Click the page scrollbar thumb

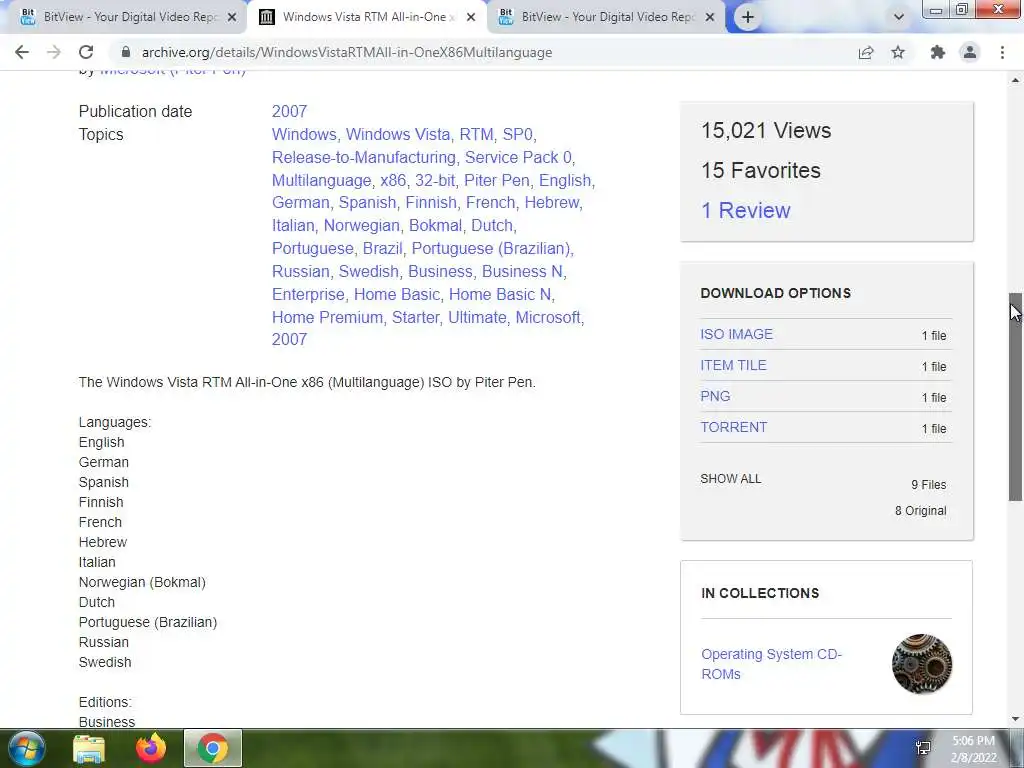pos(1015,397)
